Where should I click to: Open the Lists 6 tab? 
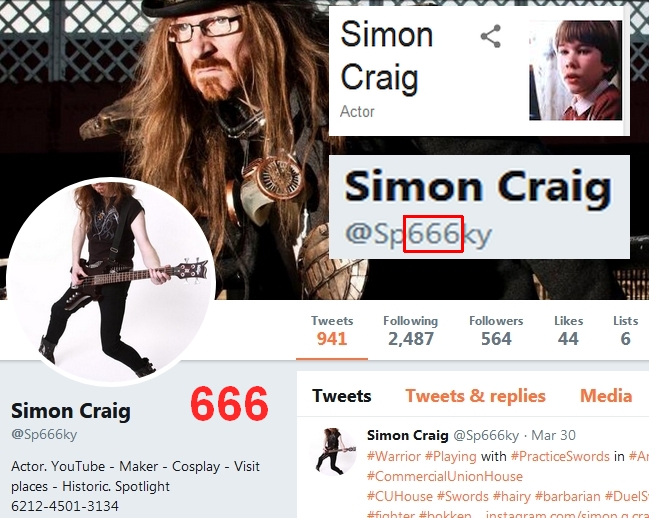625,331
